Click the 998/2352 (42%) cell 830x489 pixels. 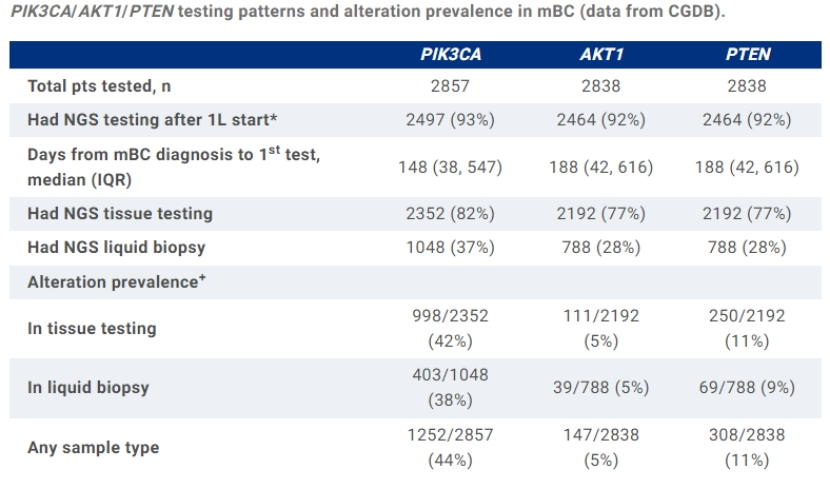(450, 328)
